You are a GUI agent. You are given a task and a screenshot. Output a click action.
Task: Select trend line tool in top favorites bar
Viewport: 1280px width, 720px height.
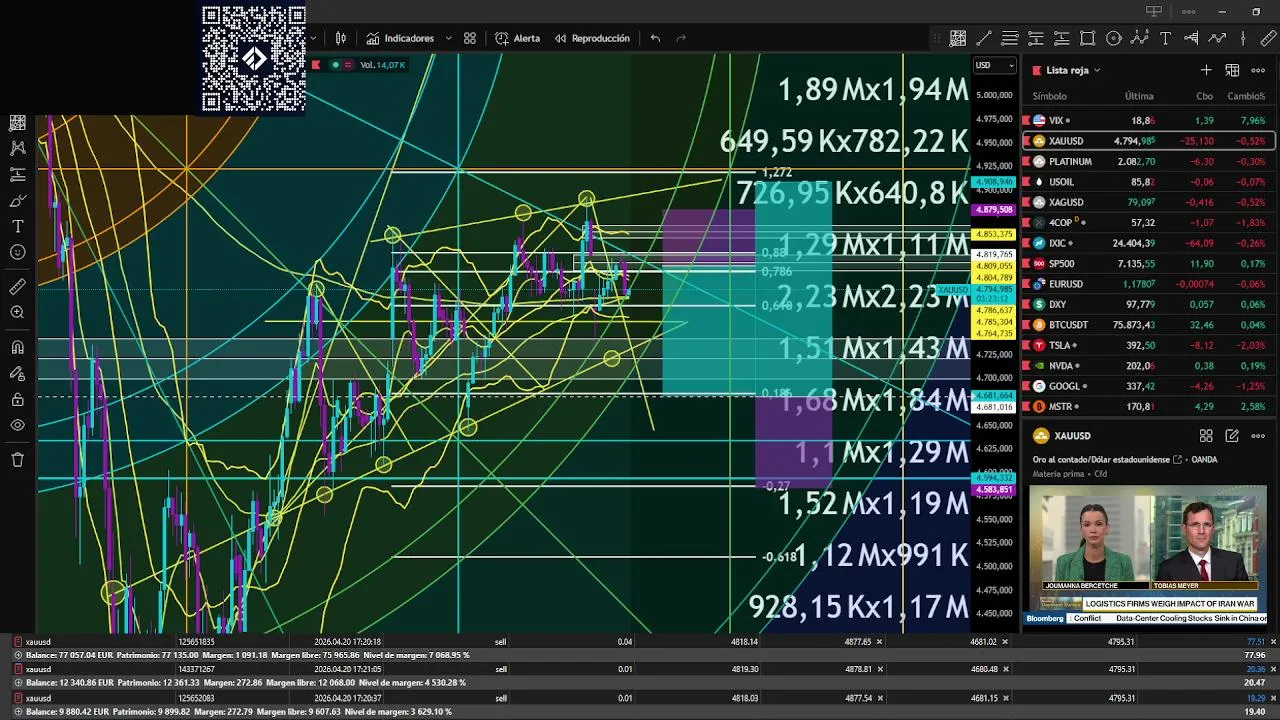(x=984, y=38)
